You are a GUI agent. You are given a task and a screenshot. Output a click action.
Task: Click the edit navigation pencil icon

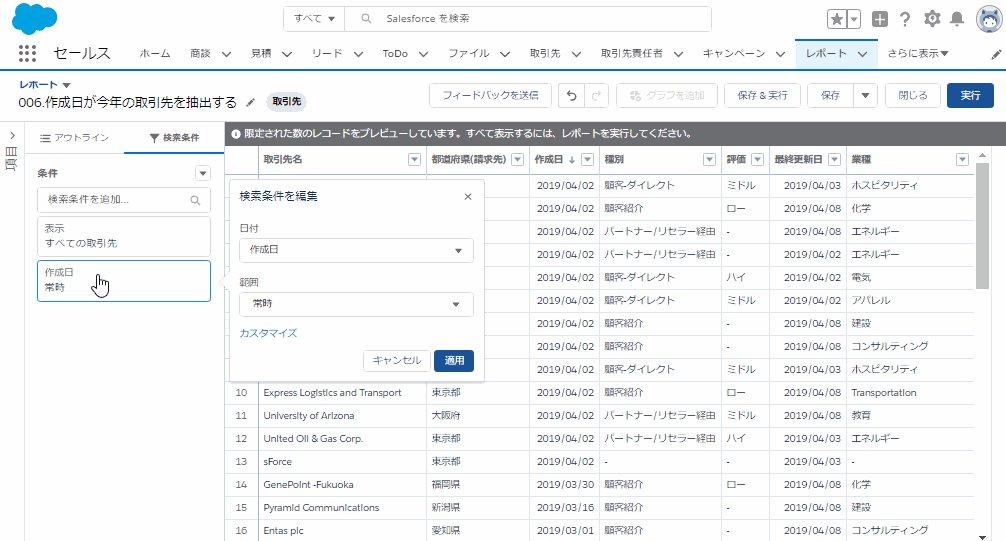tap(996, 55)
